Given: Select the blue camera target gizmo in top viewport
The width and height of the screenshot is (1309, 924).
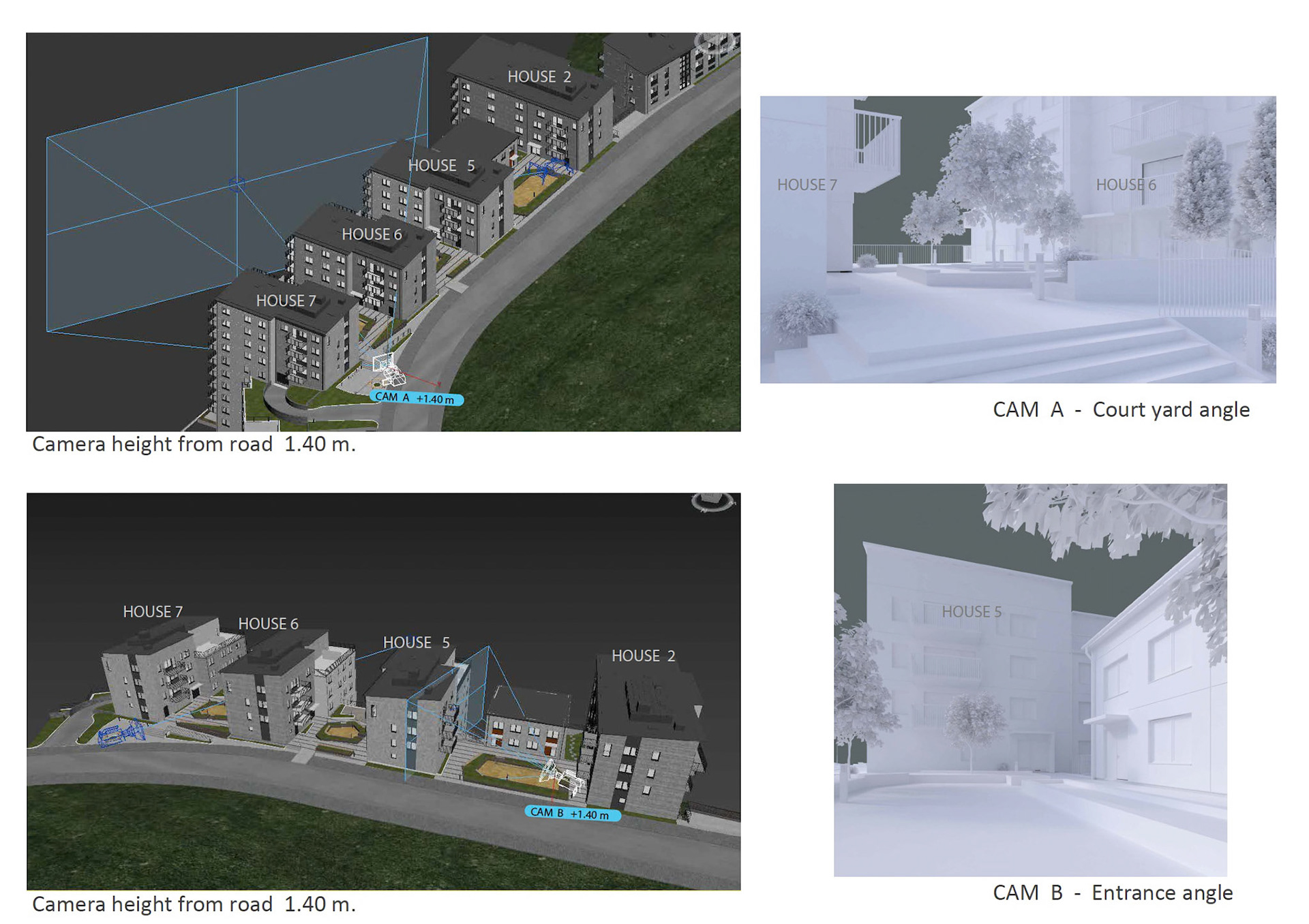Looking at the screenshot, I should (237, 185).
